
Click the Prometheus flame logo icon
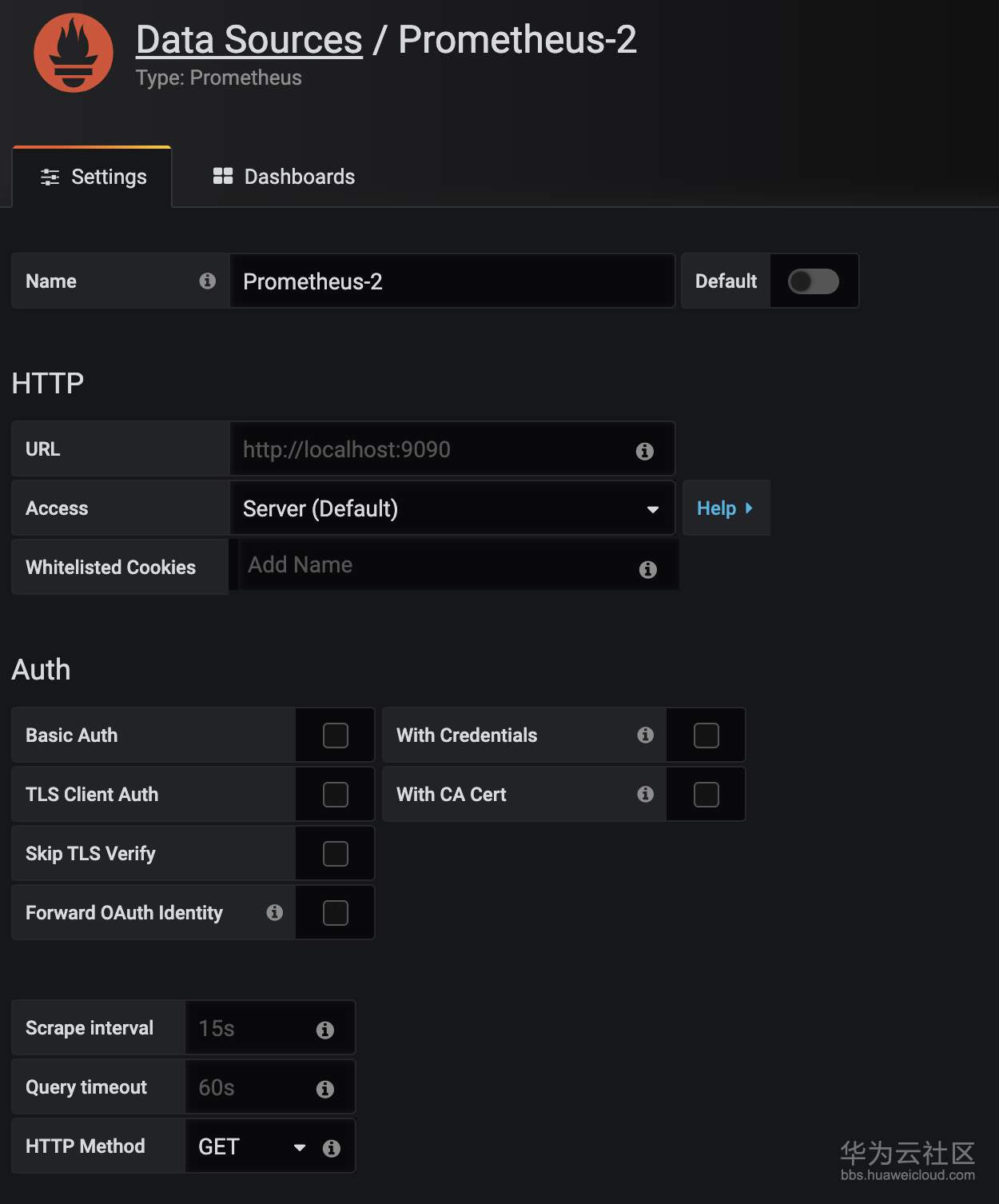[73, 53]
